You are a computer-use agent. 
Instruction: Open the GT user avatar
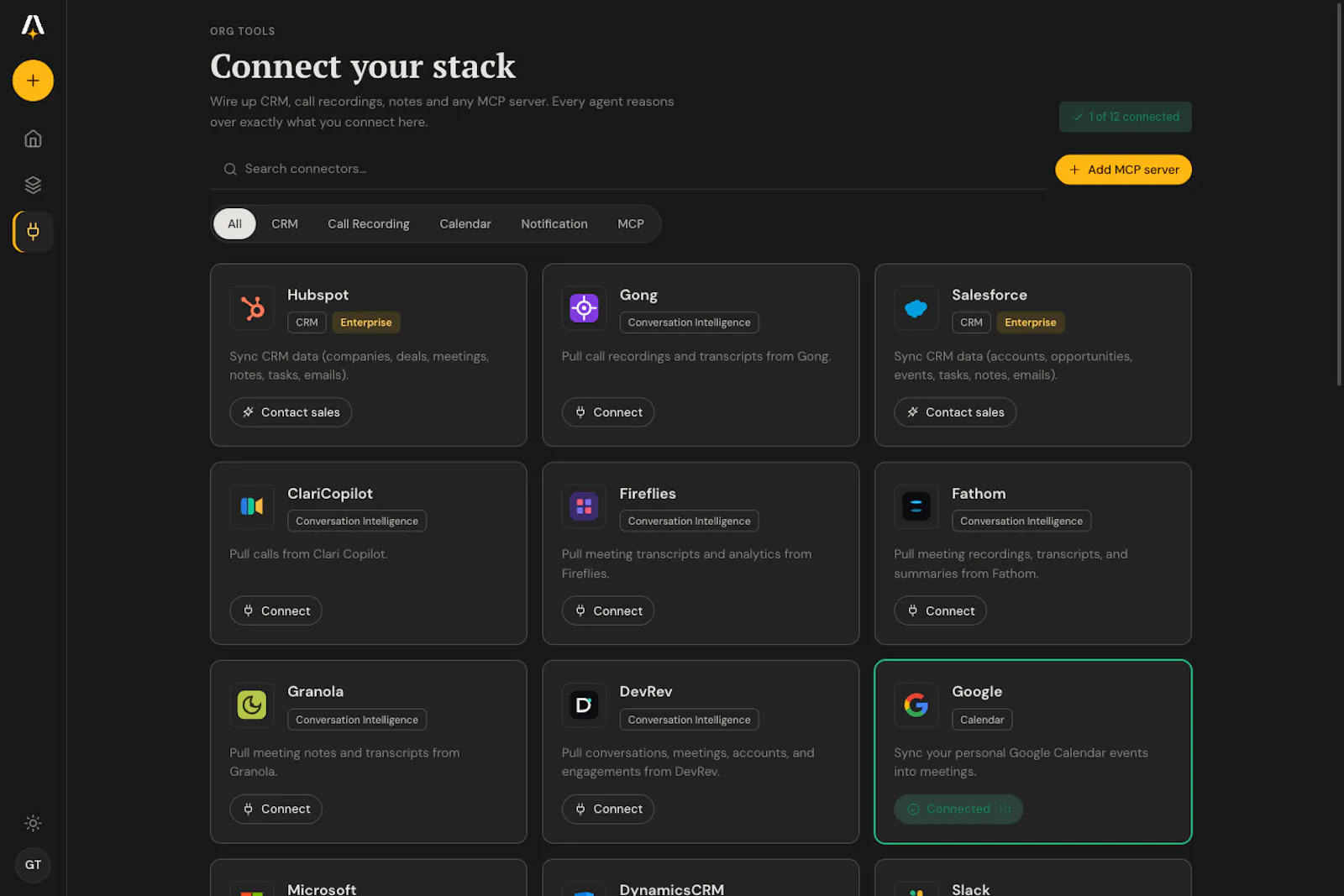[x=33, y=865]
